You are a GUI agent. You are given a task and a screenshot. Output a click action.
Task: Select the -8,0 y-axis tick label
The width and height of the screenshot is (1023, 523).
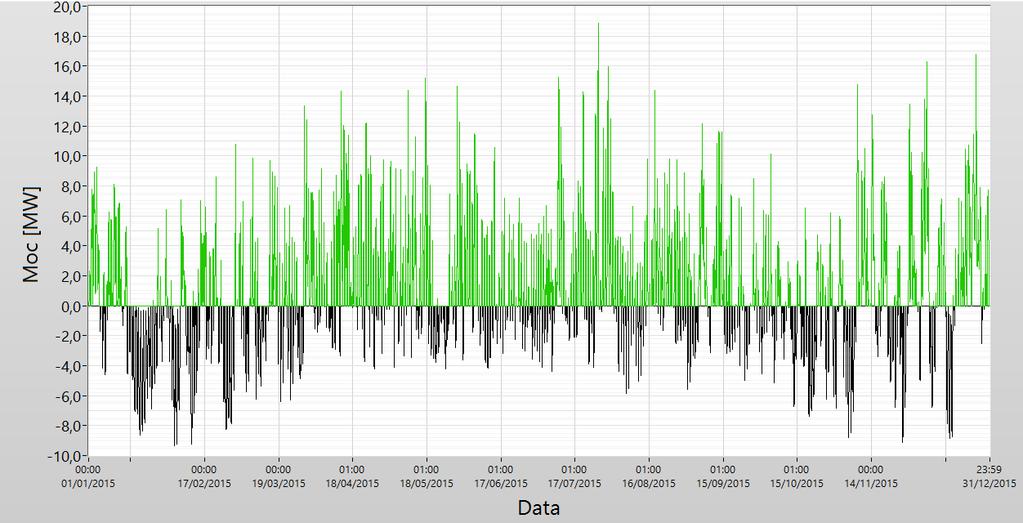(x=69, y=426)
